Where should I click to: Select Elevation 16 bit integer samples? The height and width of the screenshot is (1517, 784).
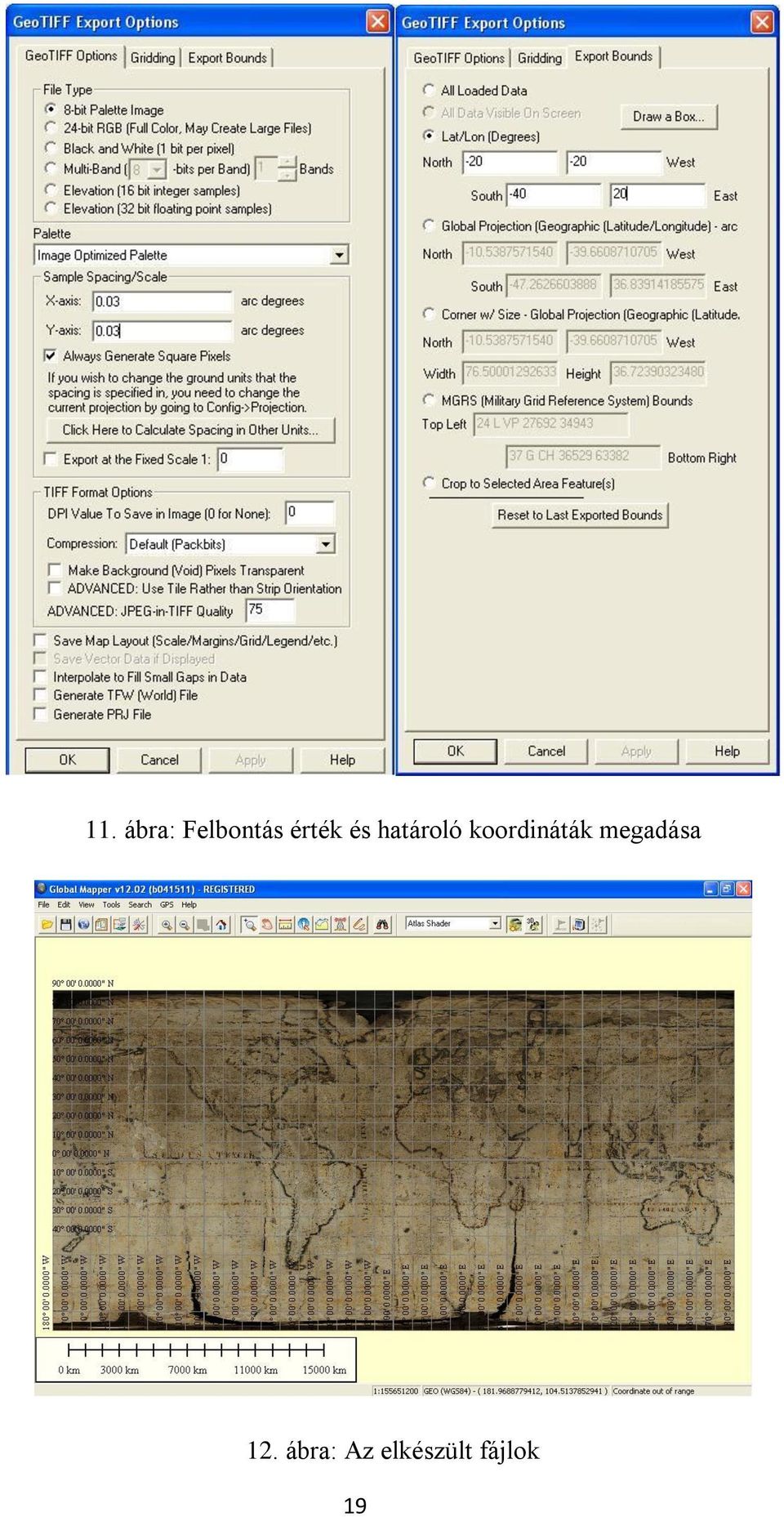51,190
